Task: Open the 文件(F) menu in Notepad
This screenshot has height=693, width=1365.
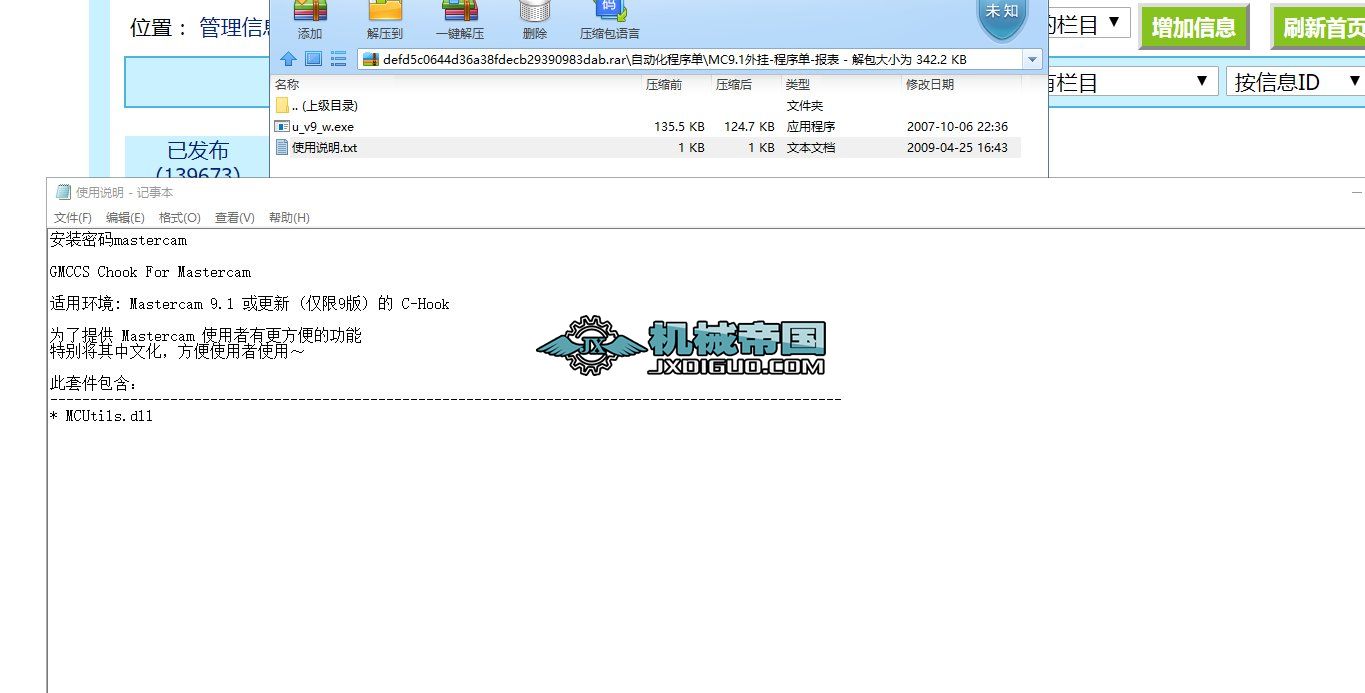Action: click(x=73, y=217)
